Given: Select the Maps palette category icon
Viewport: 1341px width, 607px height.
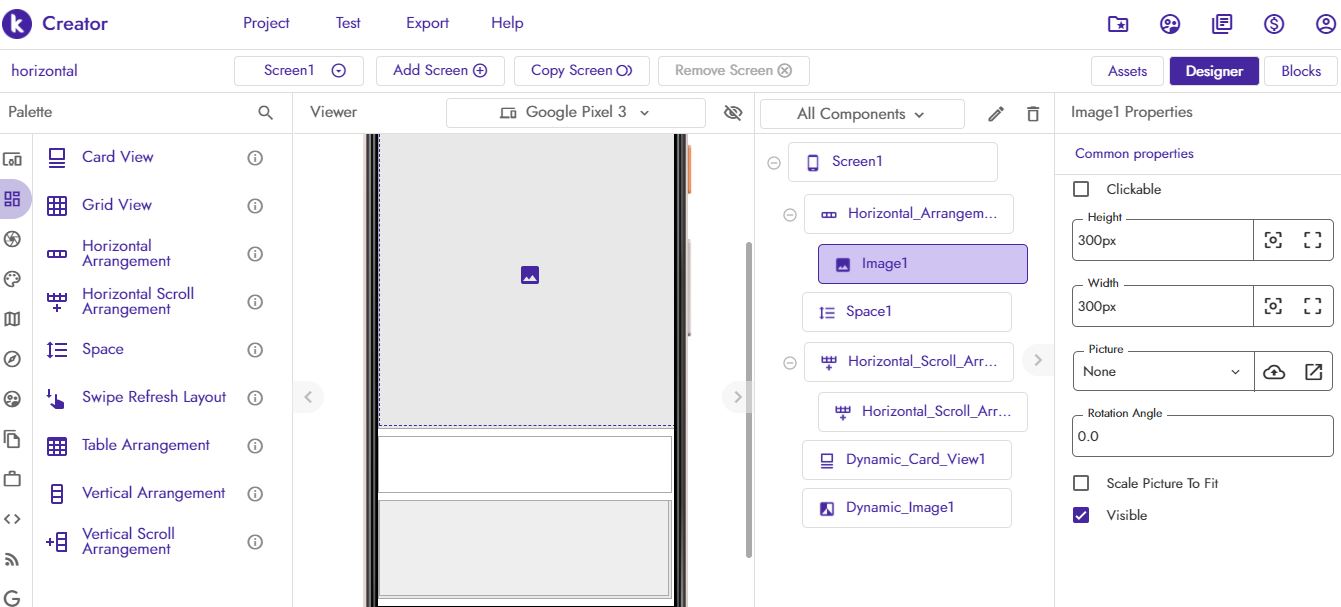Looking at the screenshot, I should pos(13,319).
